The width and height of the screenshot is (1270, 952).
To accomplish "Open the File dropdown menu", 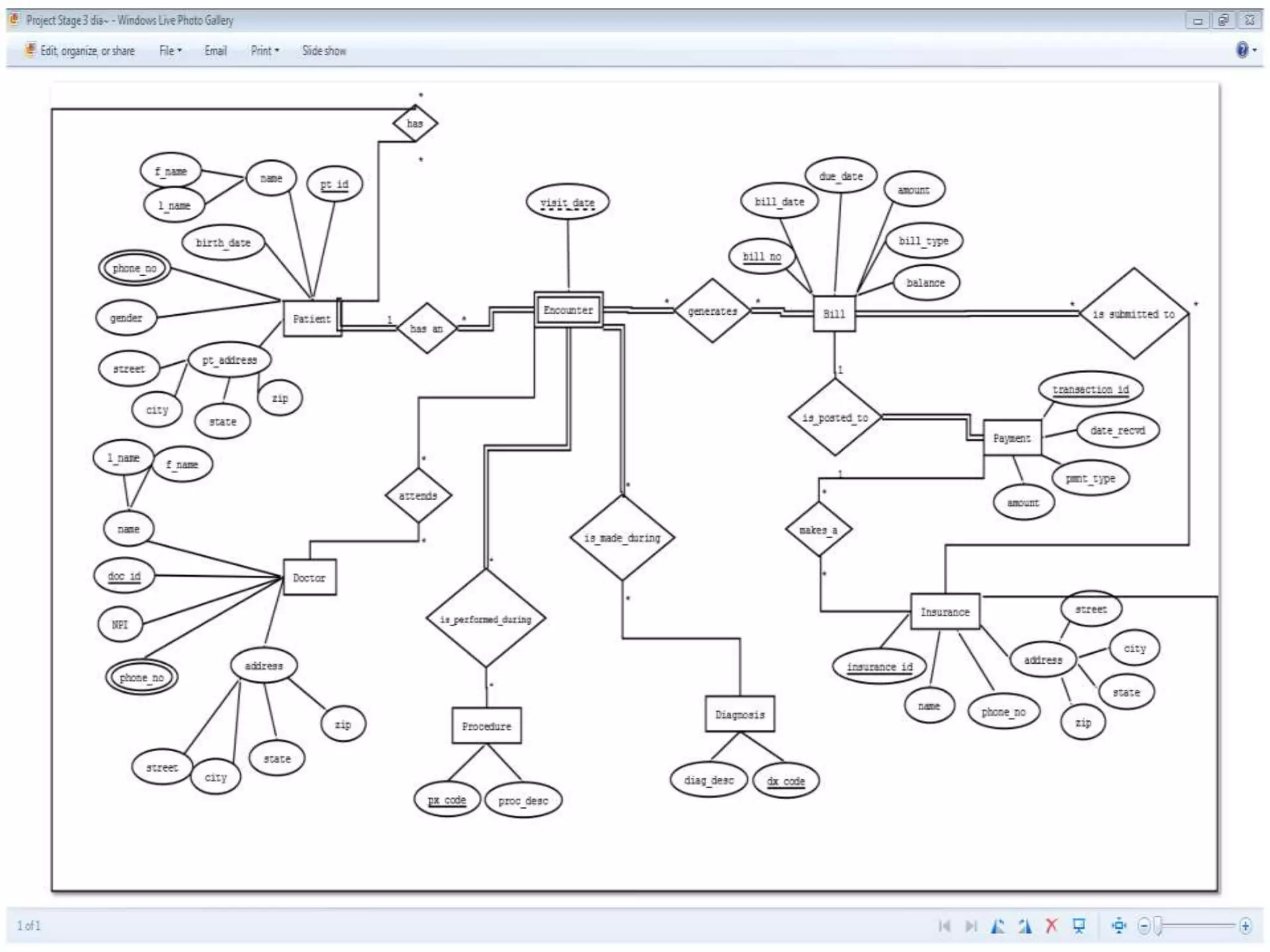I will 170,51.
